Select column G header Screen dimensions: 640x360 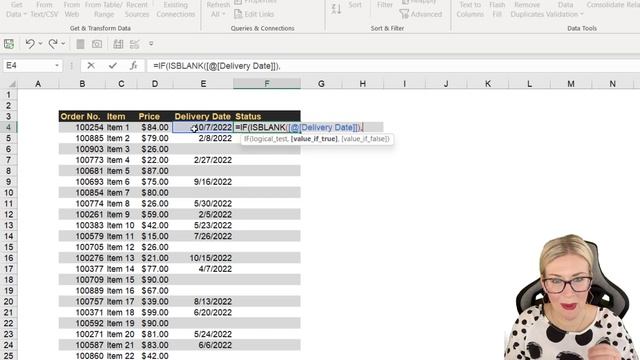coord(321,84)
